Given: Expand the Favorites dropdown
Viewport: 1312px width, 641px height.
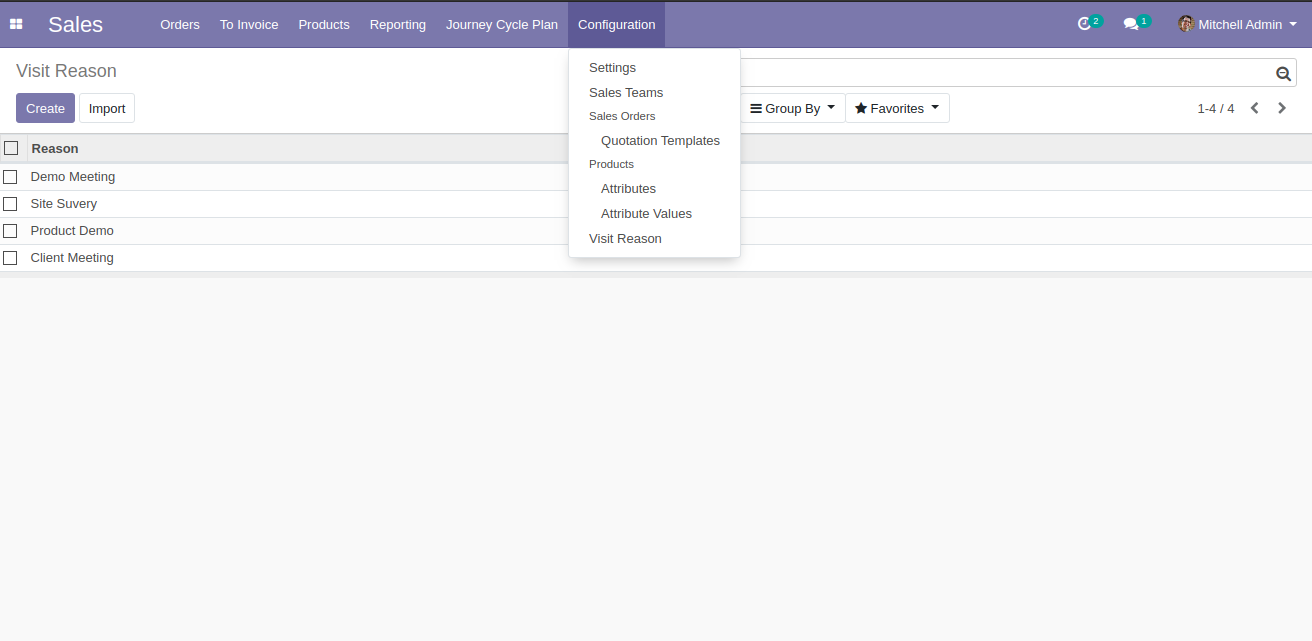Looking at the screenshot, I should [x=897, y=108].
